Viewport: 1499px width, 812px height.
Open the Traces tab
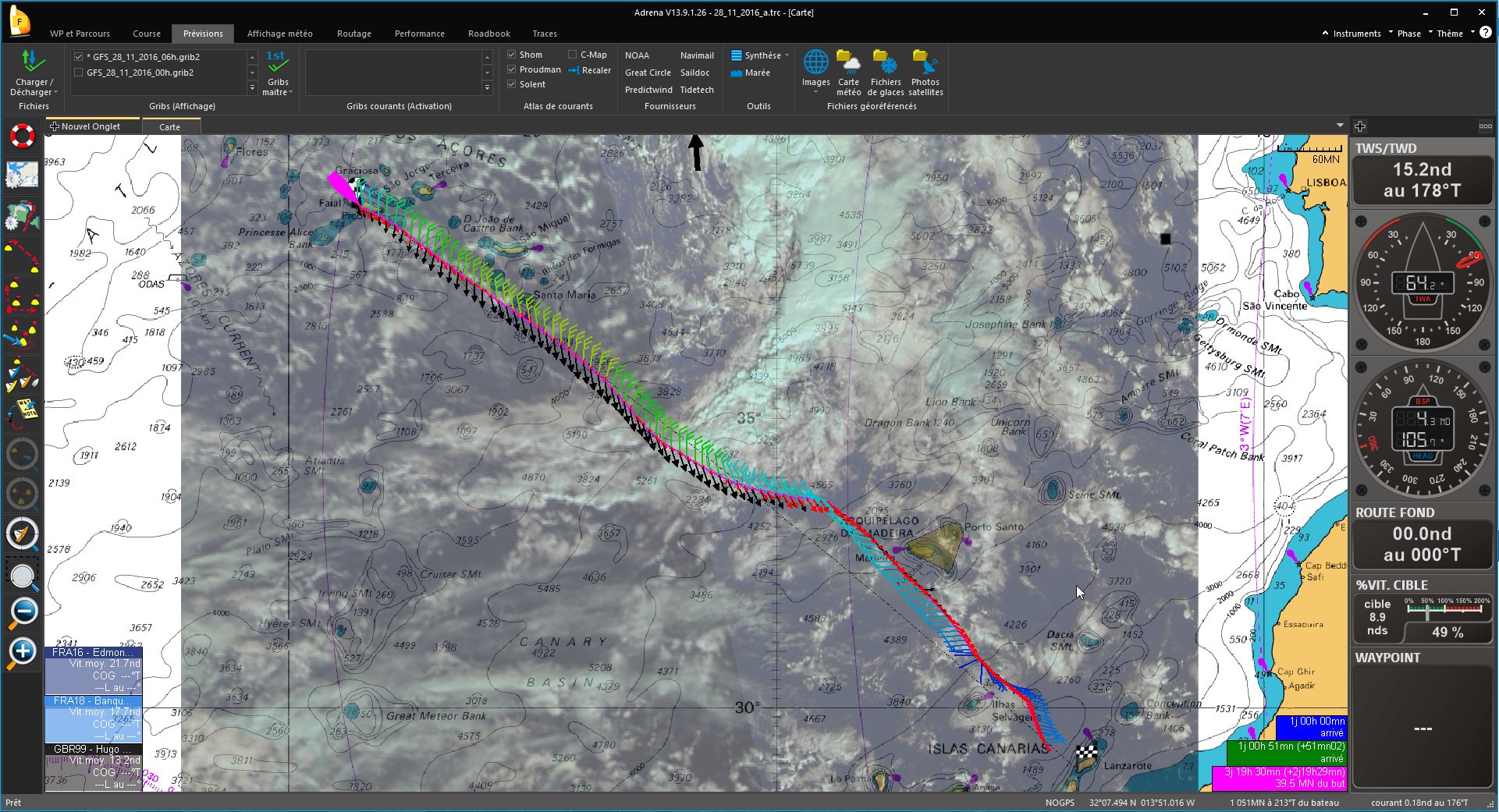tap(545, 34)
